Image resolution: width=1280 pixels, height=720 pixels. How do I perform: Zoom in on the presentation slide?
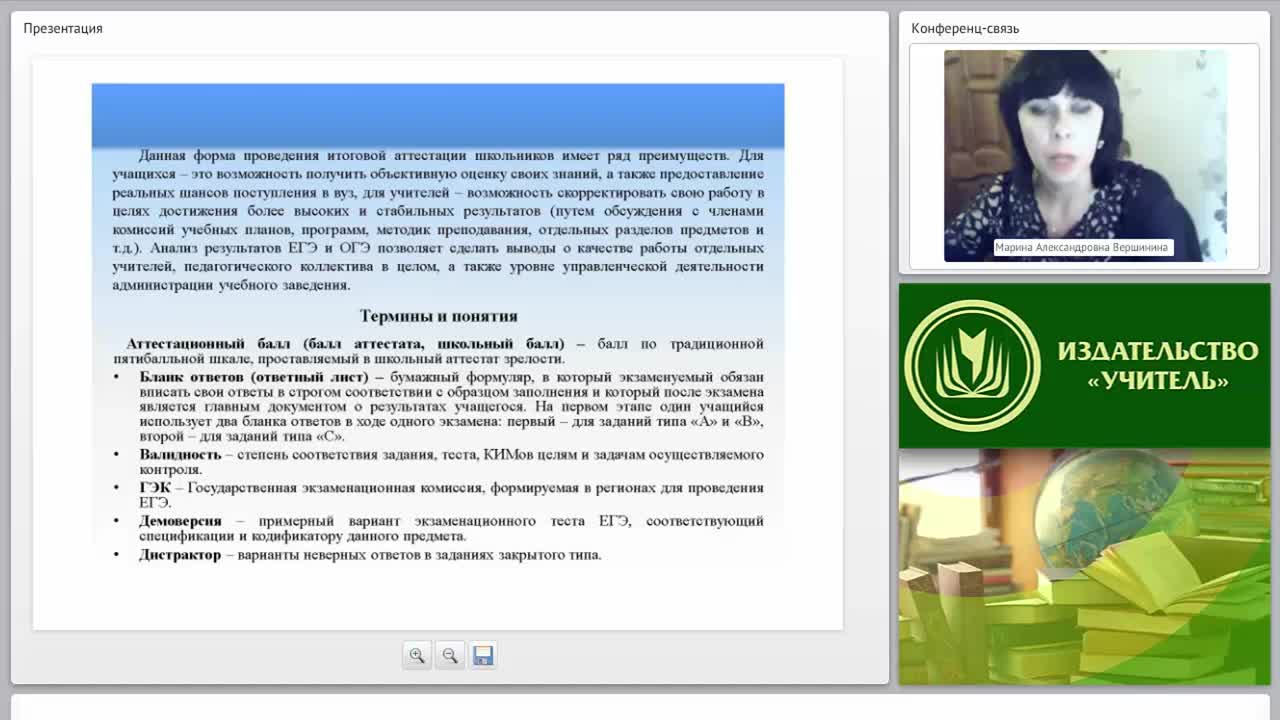click(x=417, y=656)
